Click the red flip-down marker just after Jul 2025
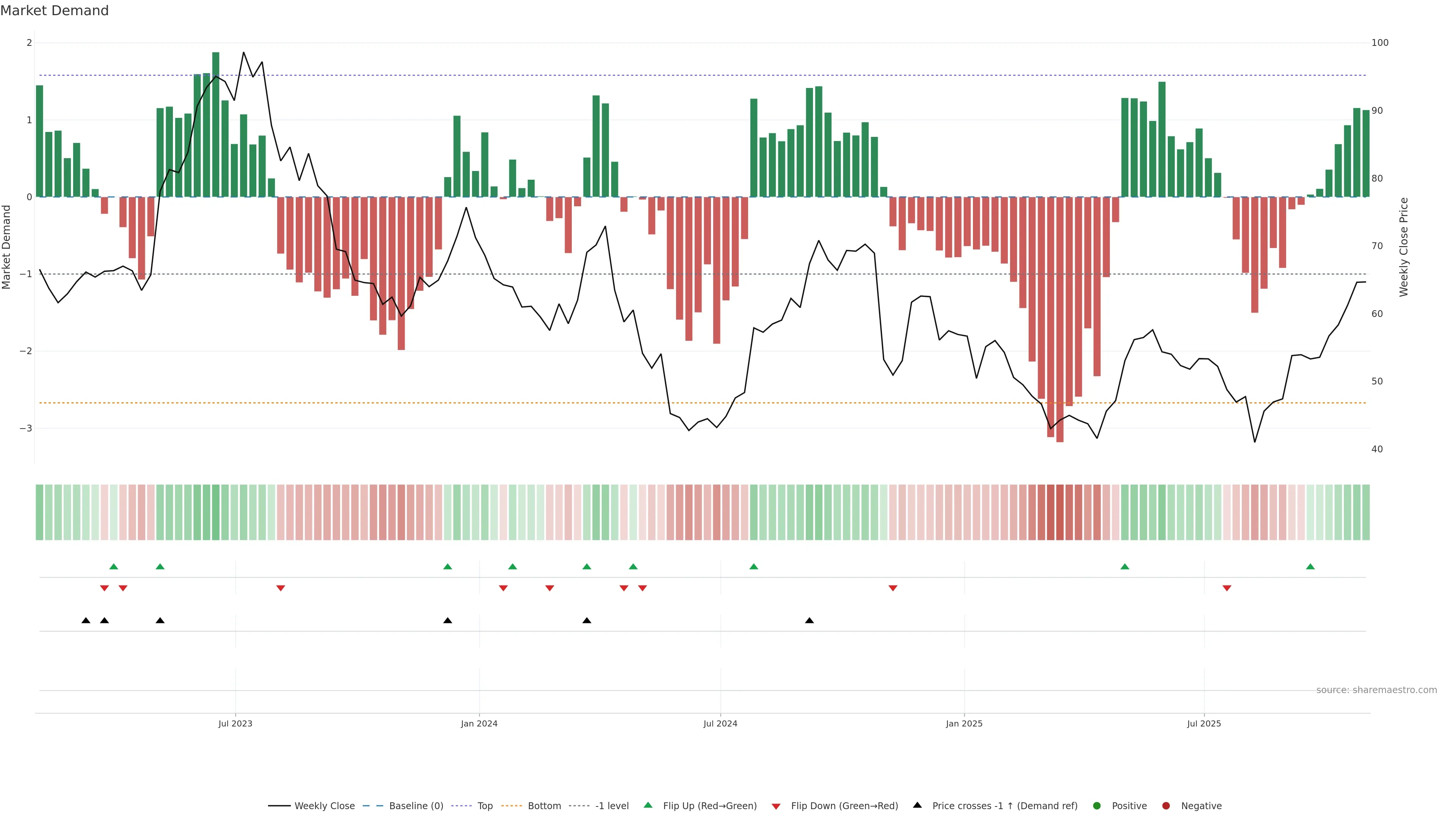1456x819 pixels. (x=1227, y=588)
